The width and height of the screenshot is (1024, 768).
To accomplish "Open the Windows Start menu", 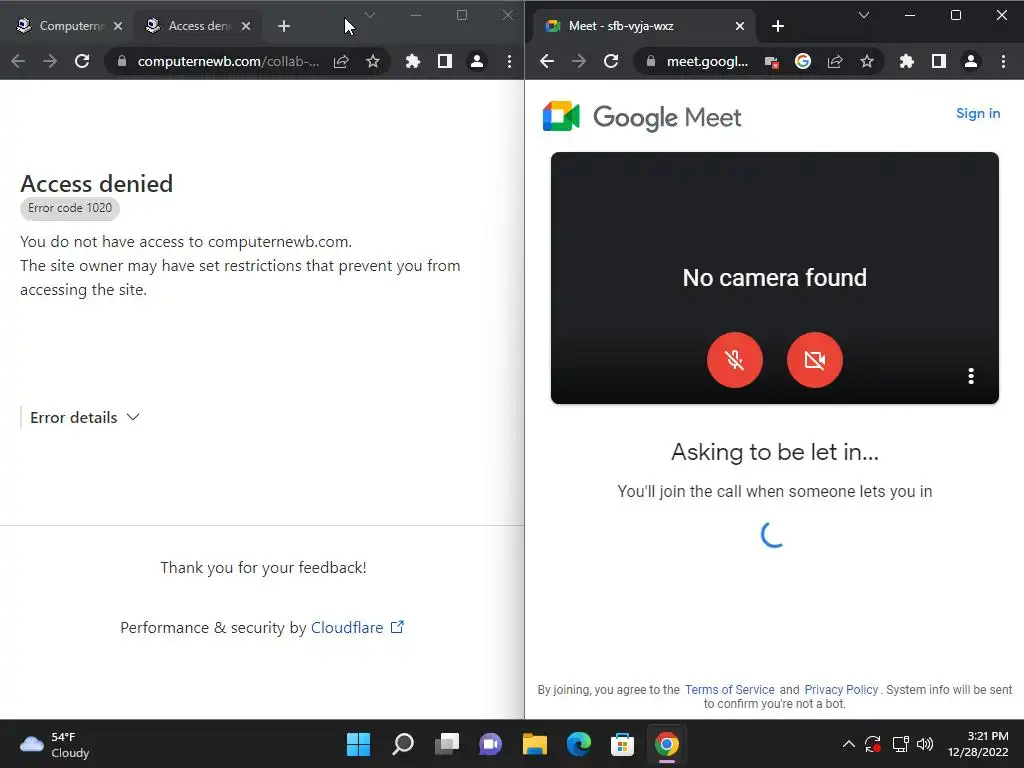I will 358,744.
